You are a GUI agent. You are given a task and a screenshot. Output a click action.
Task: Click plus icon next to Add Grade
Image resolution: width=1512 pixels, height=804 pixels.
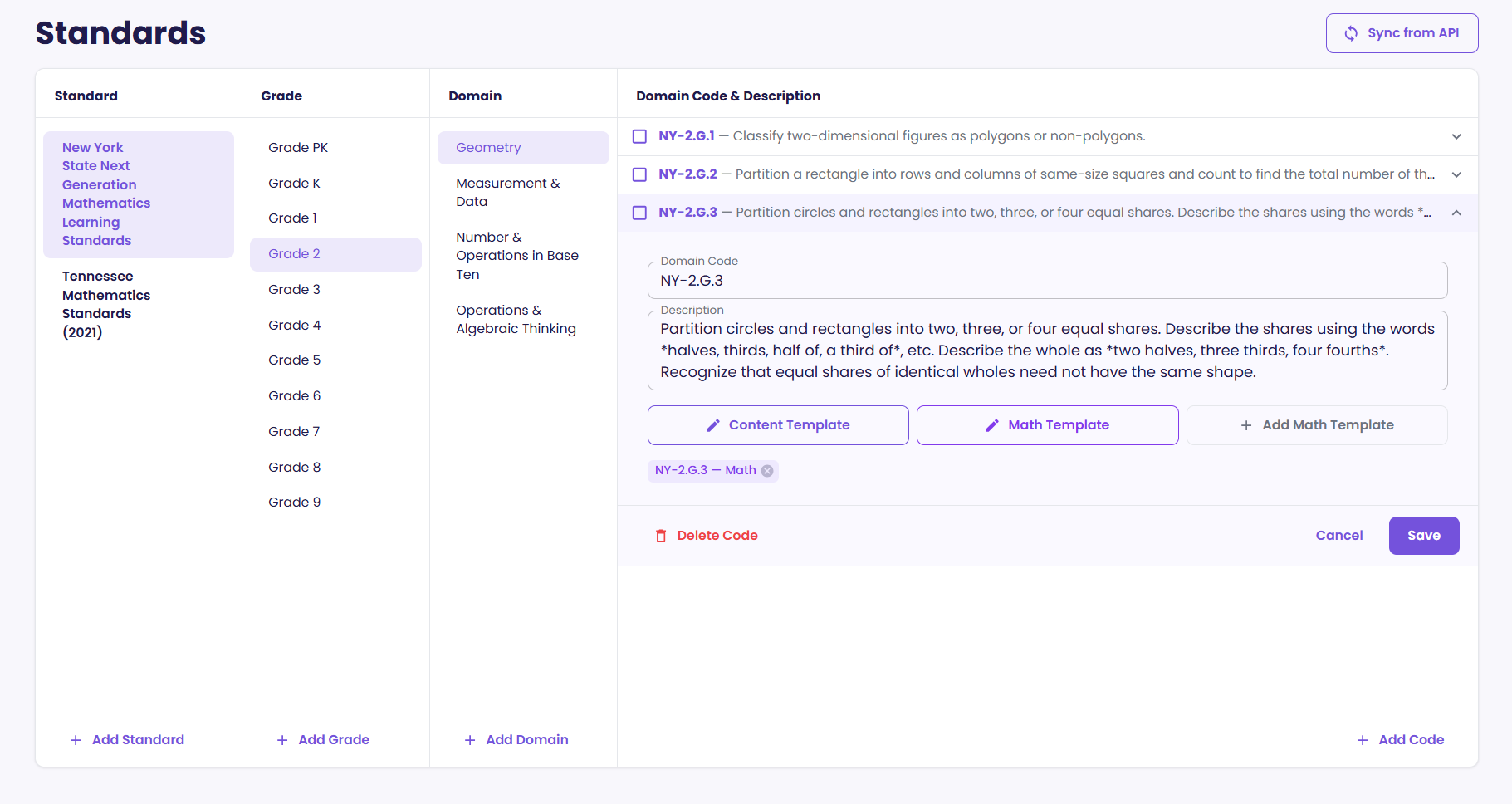(282, 740)
